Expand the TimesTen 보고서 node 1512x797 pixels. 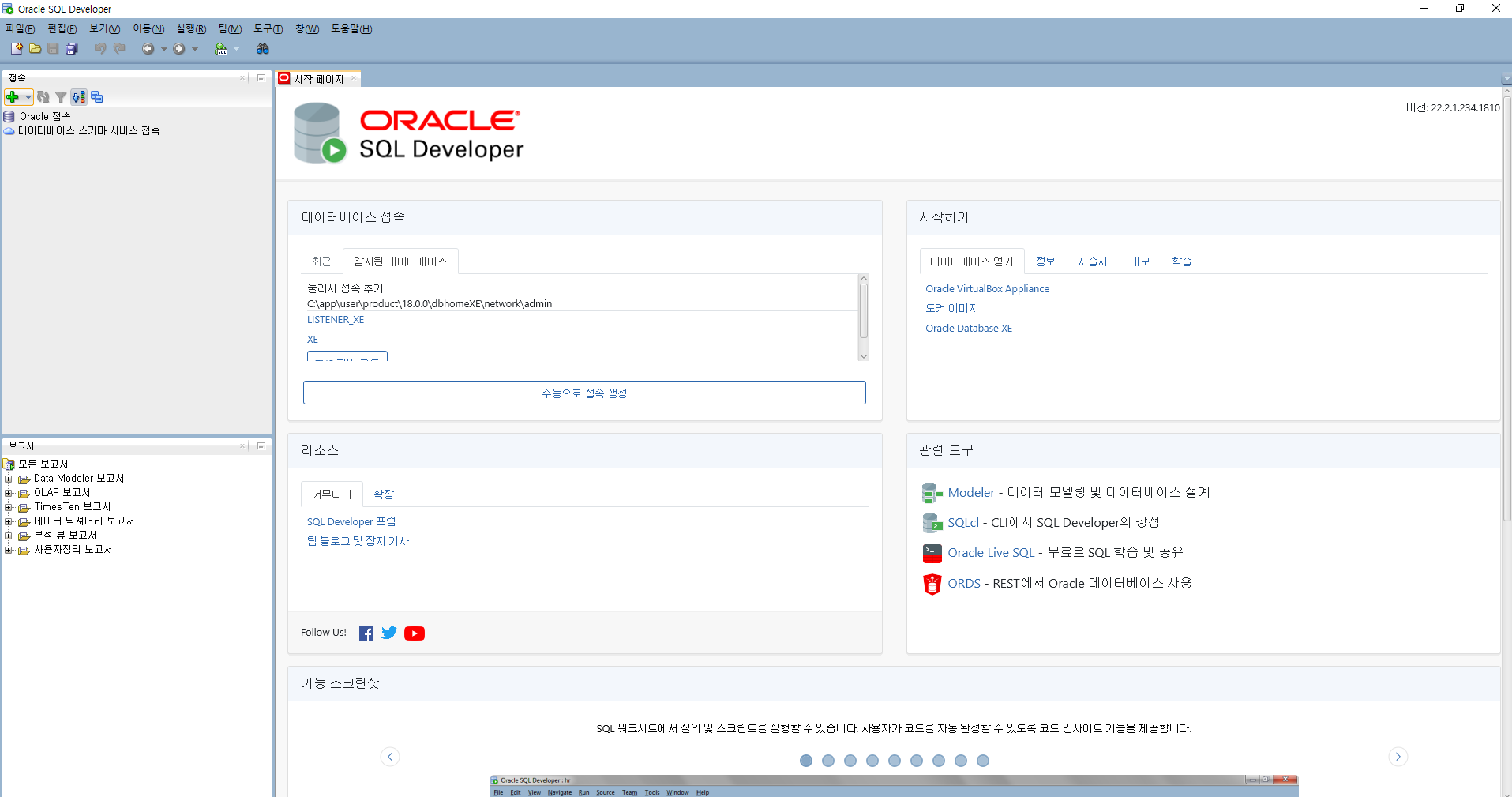[9, 507]
